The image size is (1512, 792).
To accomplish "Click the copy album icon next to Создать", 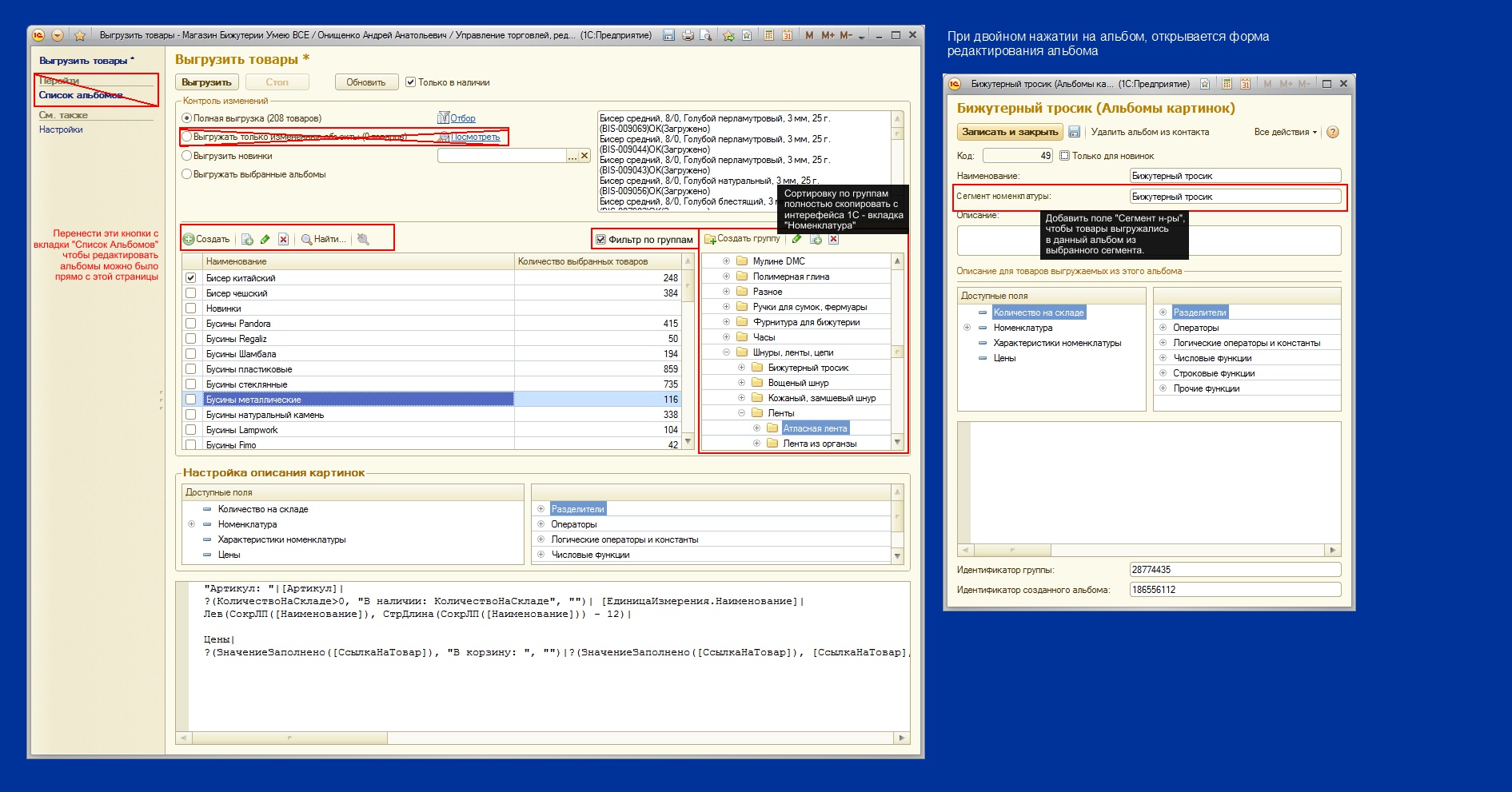I will [247, 239].
